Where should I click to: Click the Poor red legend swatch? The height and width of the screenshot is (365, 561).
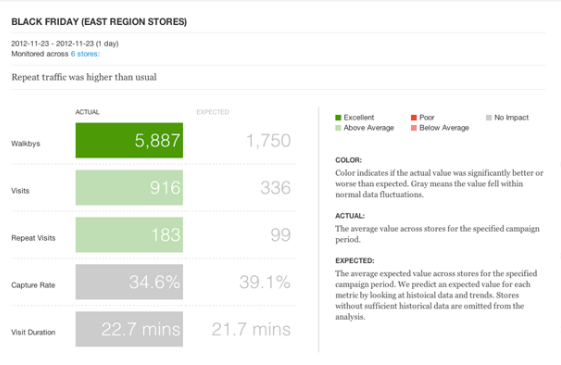pos(414,118)
